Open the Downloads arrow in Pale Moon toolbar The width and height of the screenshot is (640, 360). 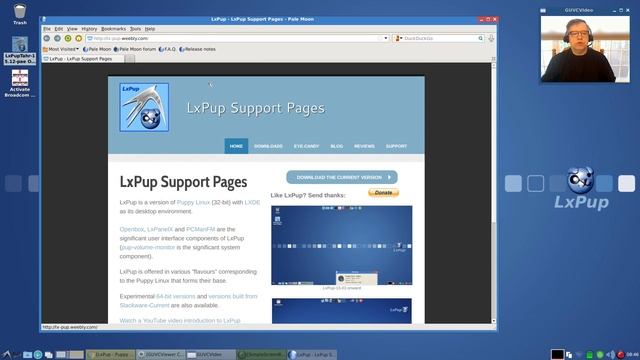pyautogui.click(x=491, y=38)
